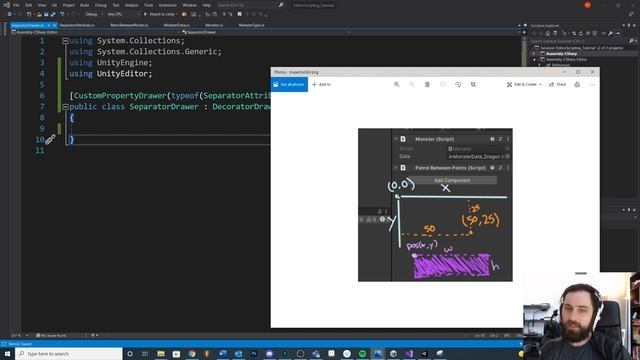Viewport: 640px width, 360px height.
Task: Click the Save icon in the toolbar
Action: pyautogui.click(x=46, y=14)
